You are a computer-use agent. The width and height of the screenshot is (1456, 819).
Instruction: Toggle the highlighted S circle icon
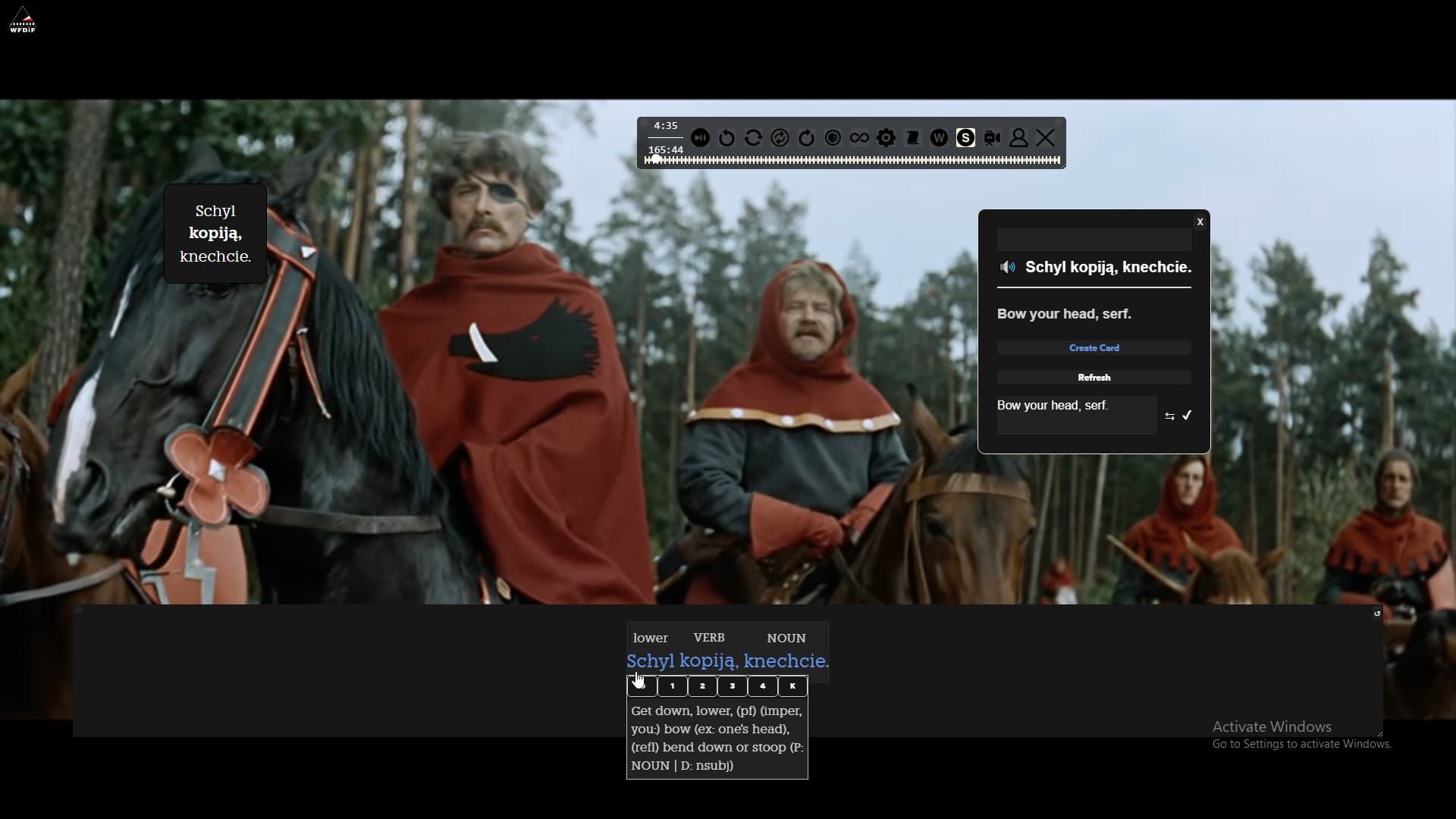(965, 138)
